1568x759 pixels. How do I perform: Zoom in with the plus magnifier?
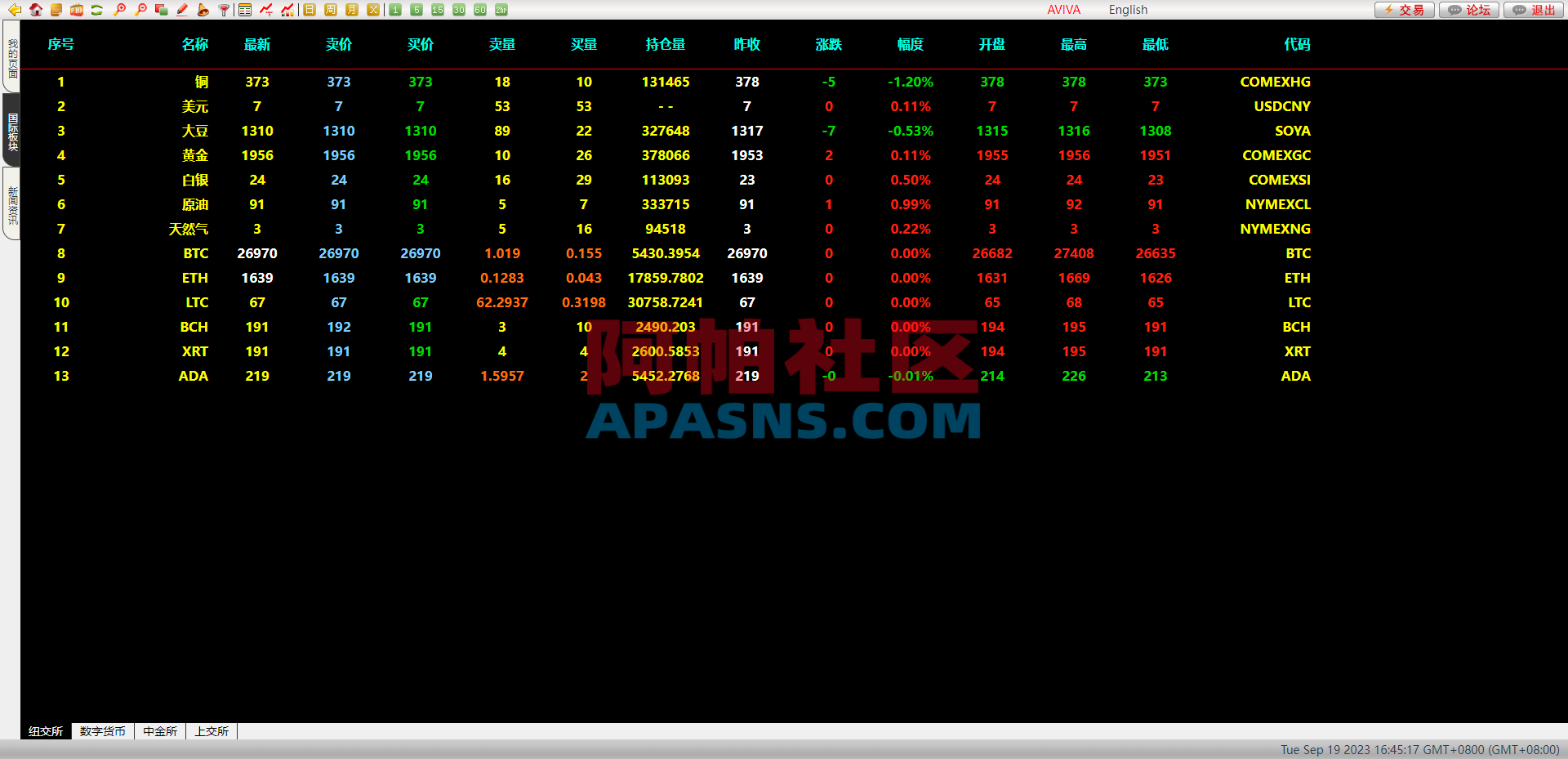coord(120,10)
